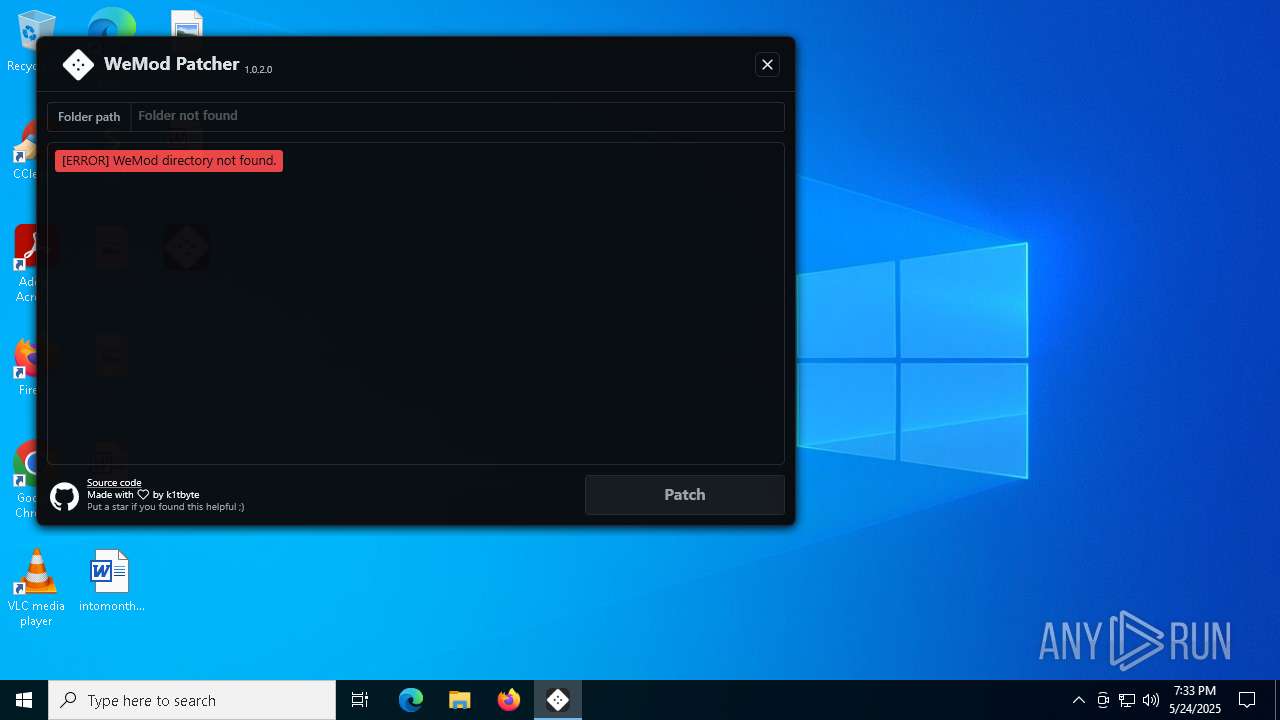Screen dimensions: 1280x720
Task: Open the volume control tray icon
Action: [x=1151, y=700]
